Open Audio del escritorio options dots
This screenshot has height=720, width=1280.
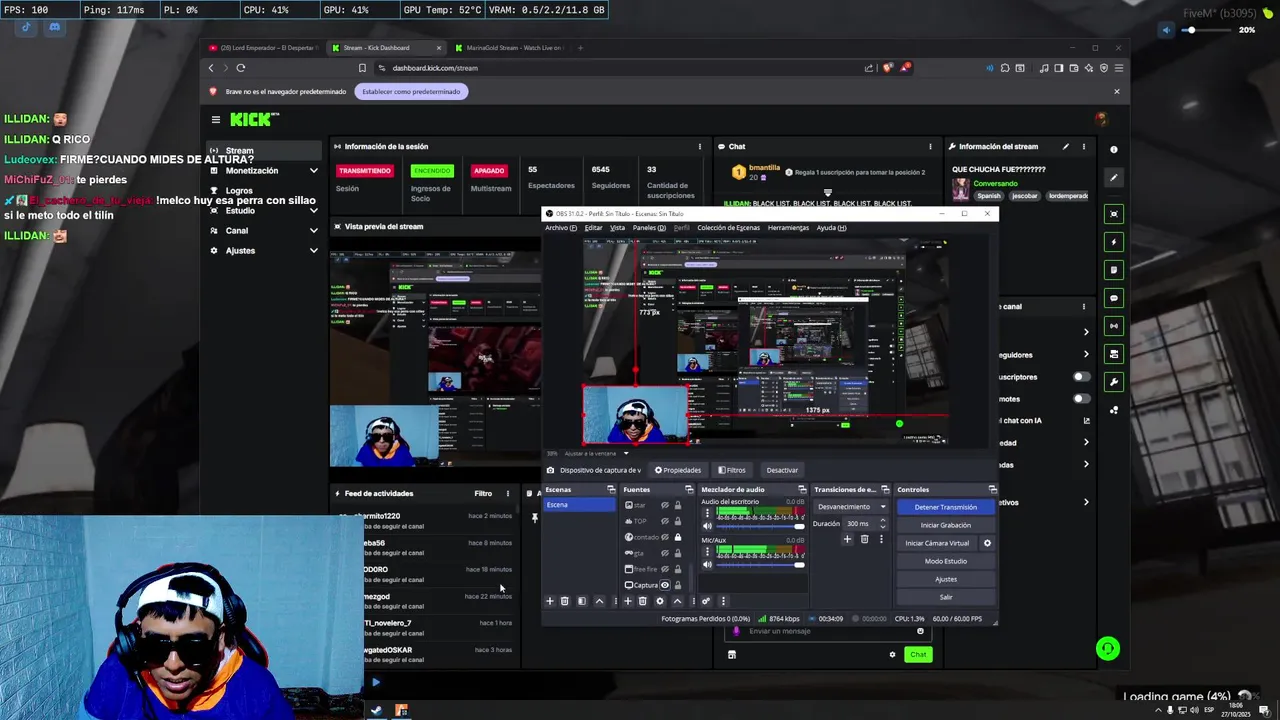pyautogui.click(x=708, y=514)
